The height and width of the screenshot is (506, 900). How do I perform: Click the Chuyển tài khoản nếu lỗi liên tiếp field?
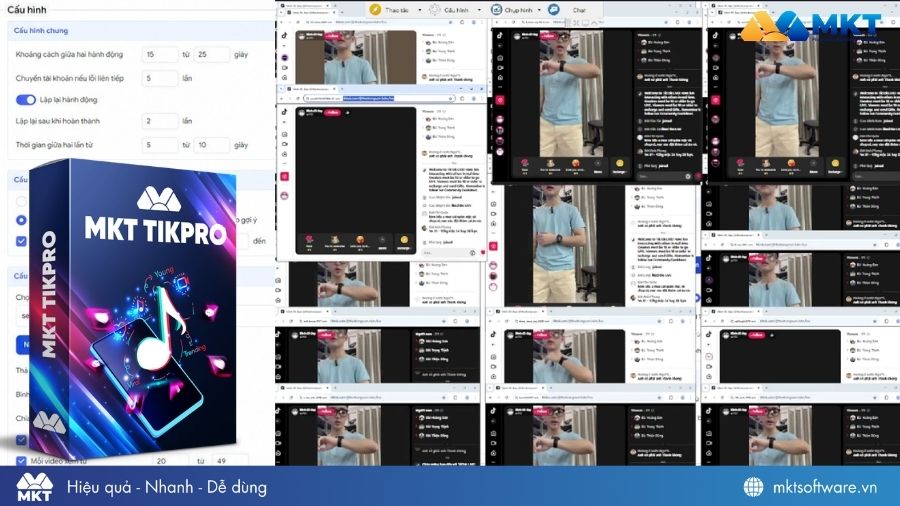click(x=160, y=78)
